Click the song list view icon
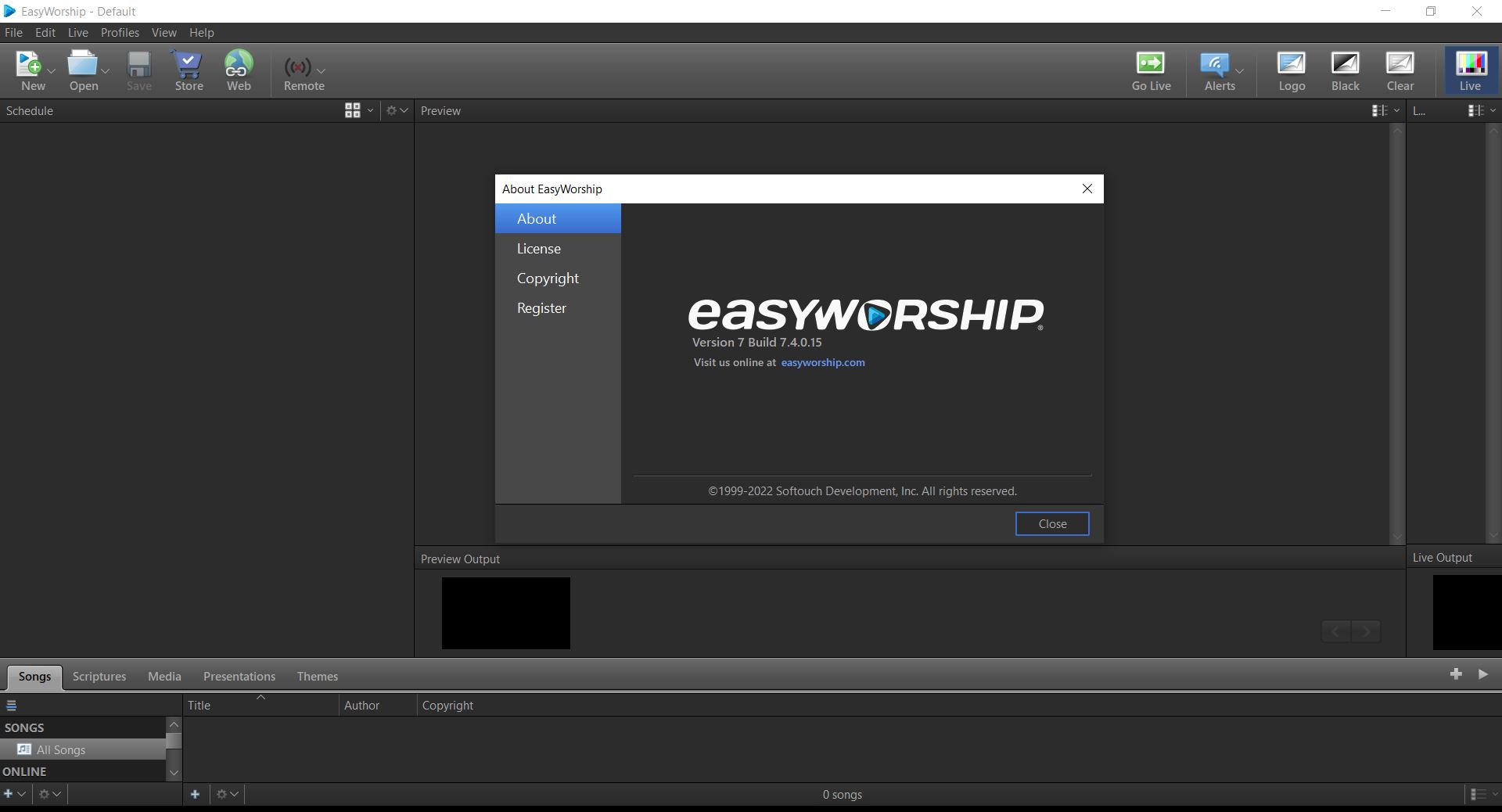The height and width of the screenshot is (812, 1502). (x=1478, y=794)
